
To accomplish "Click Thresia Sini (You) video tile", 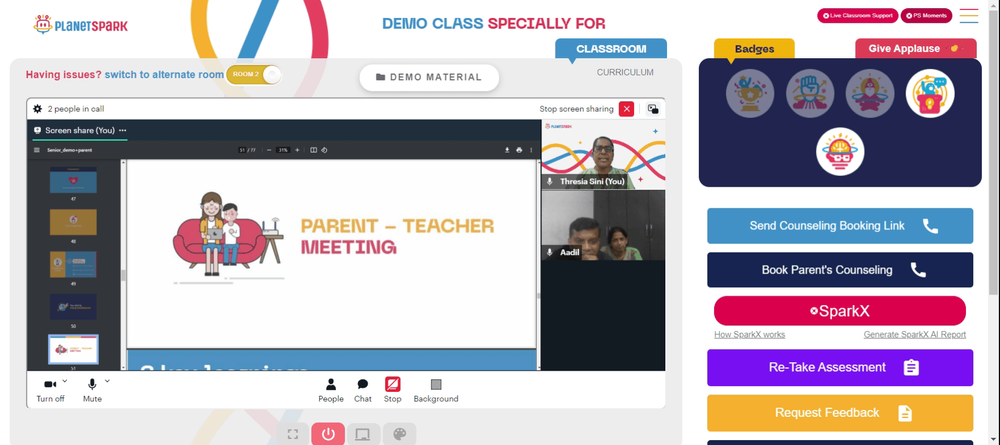I will point(603,155).
